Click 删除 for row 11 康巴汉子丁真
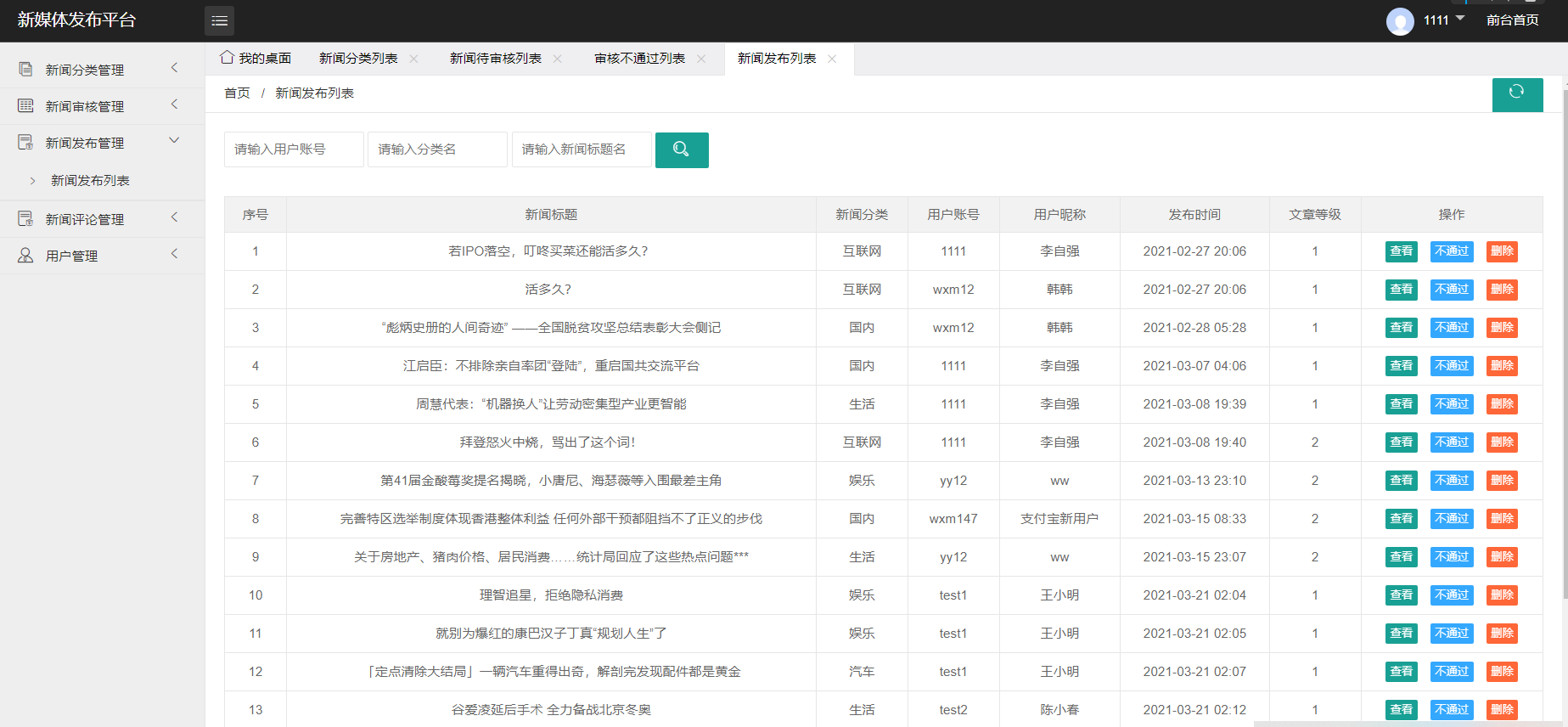Image resolution: width=1568 pixels, height=727 pixels. coord(1502,634)
